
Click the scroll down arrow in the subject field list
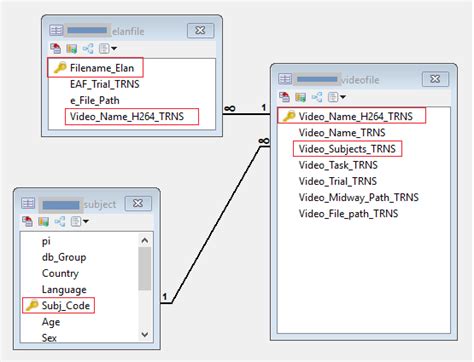pos(145,334)
